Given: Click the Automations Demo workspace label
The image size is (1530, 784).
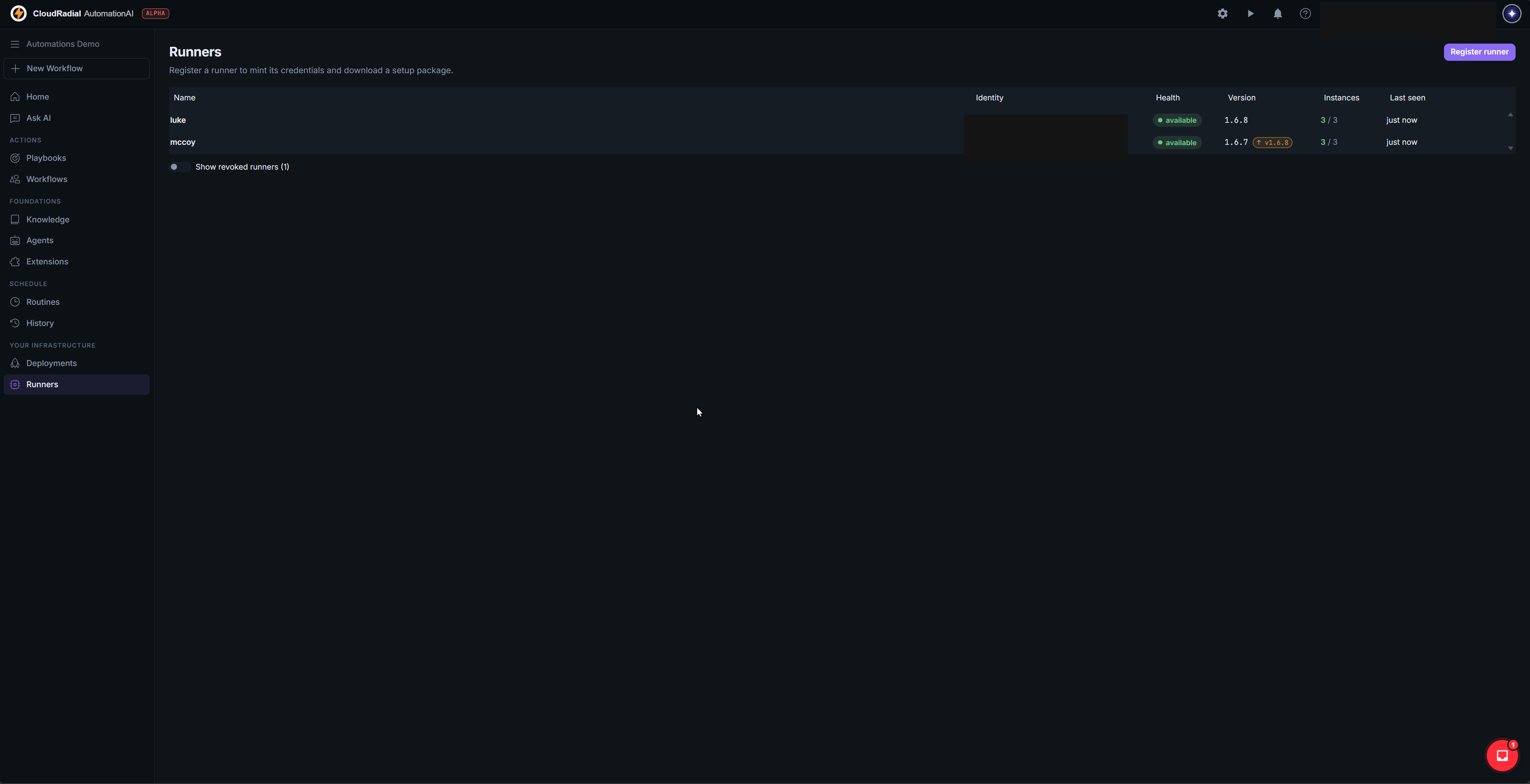Looking at the screenshot, I should pyautogui.click(x=63, y=44).
